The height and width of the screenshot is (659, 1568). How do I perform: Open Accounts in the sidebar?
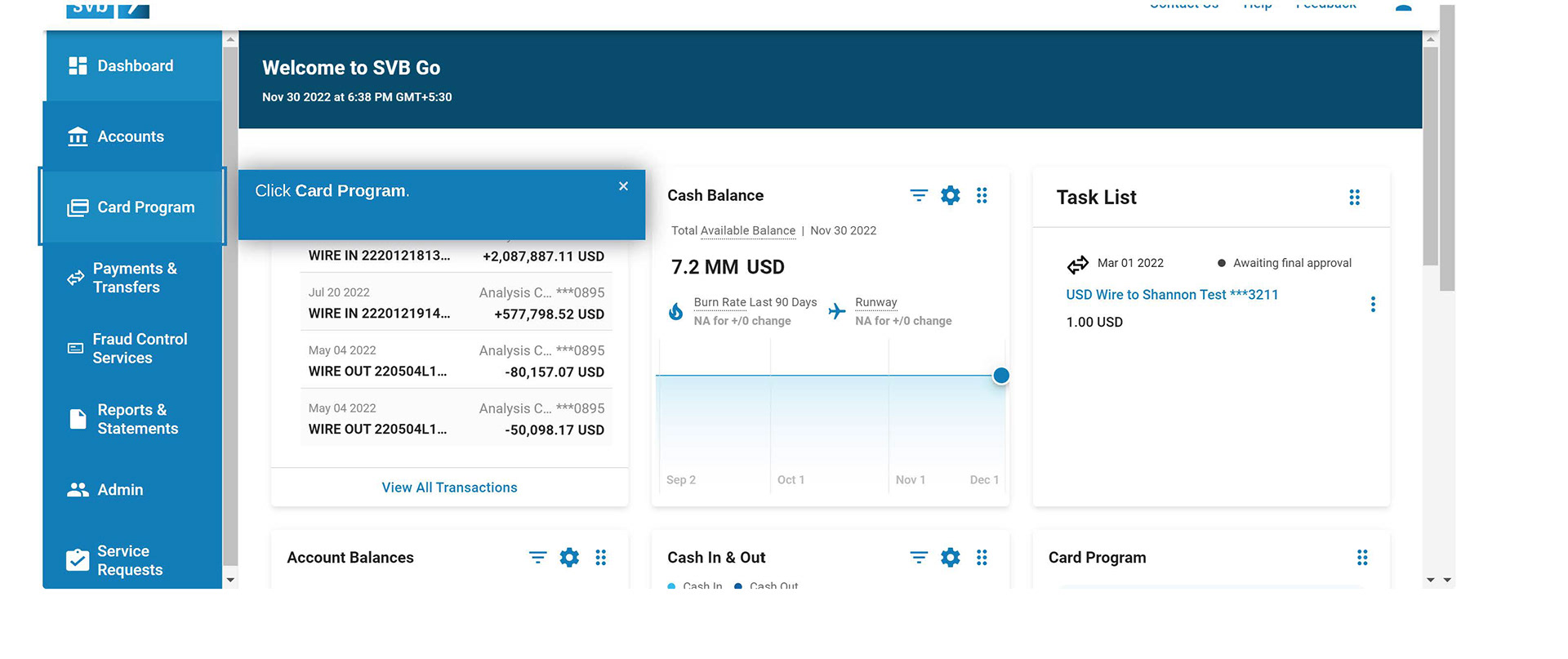pyautogui.click(x=132, y=136)
